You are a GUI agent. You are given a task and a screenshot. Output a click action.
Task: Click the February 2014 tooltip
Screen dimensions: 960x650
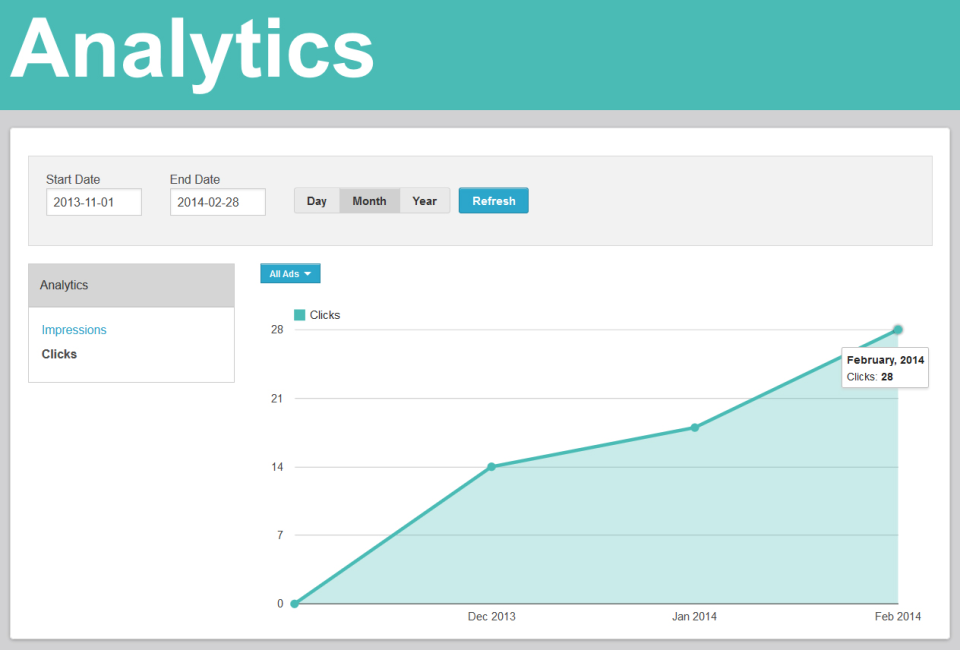(885, 368)
